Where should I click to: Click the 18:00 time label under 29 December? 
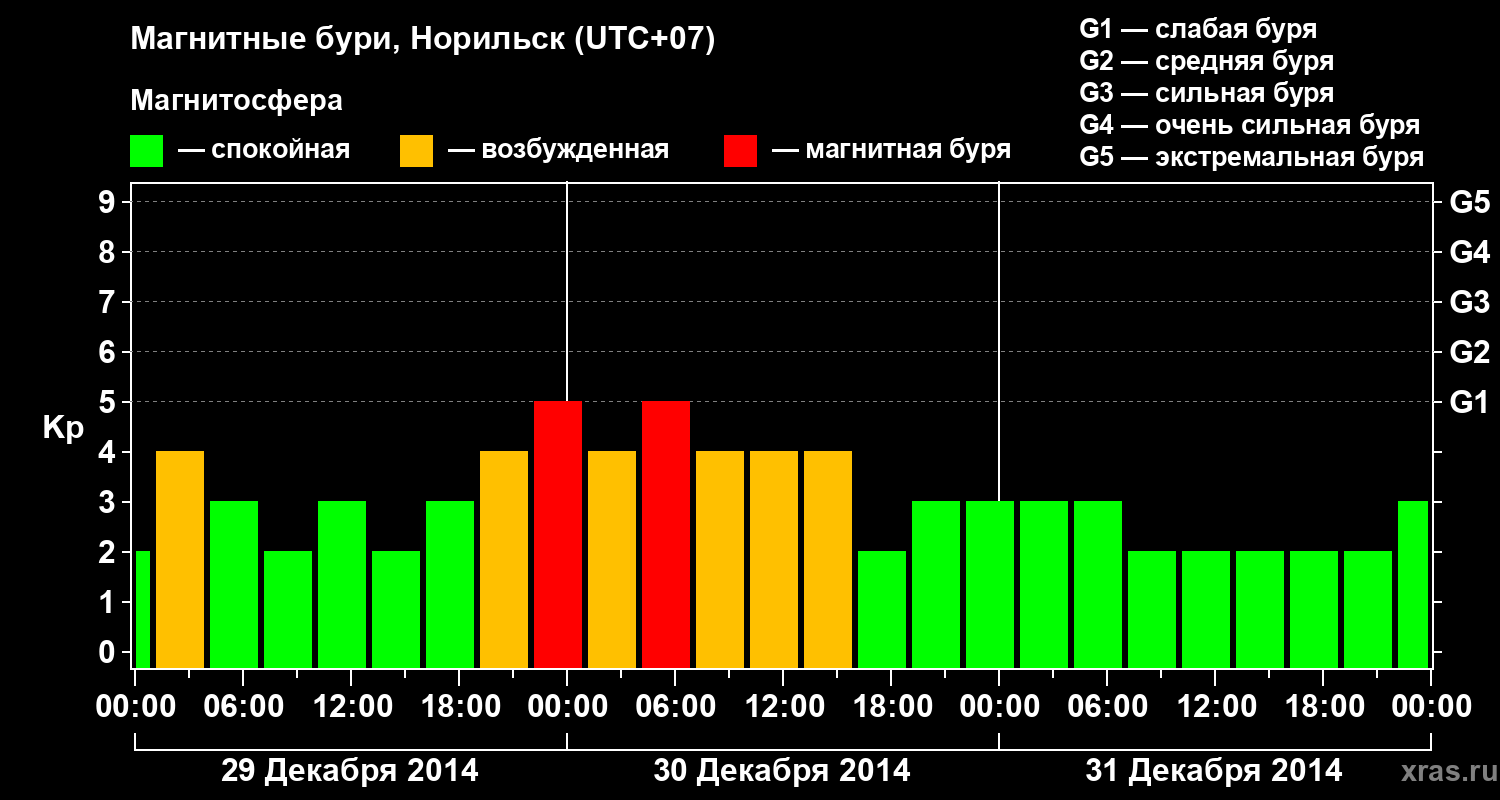pyautogui.click(x=459, y=707)
